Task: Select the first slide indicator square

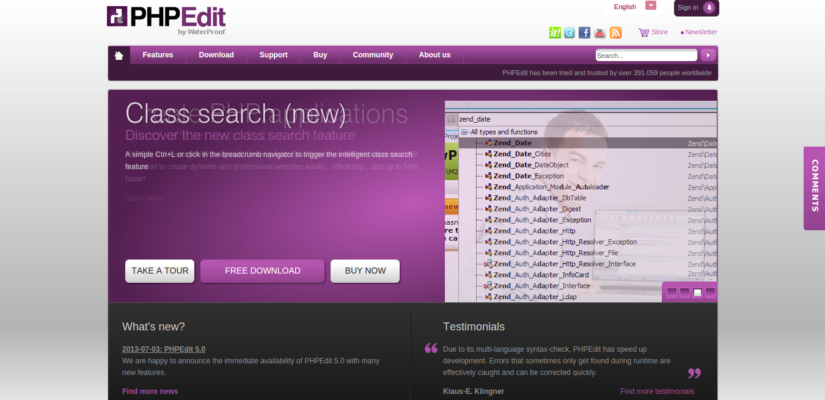Action: pyautogui.click(x=672, y=293)
